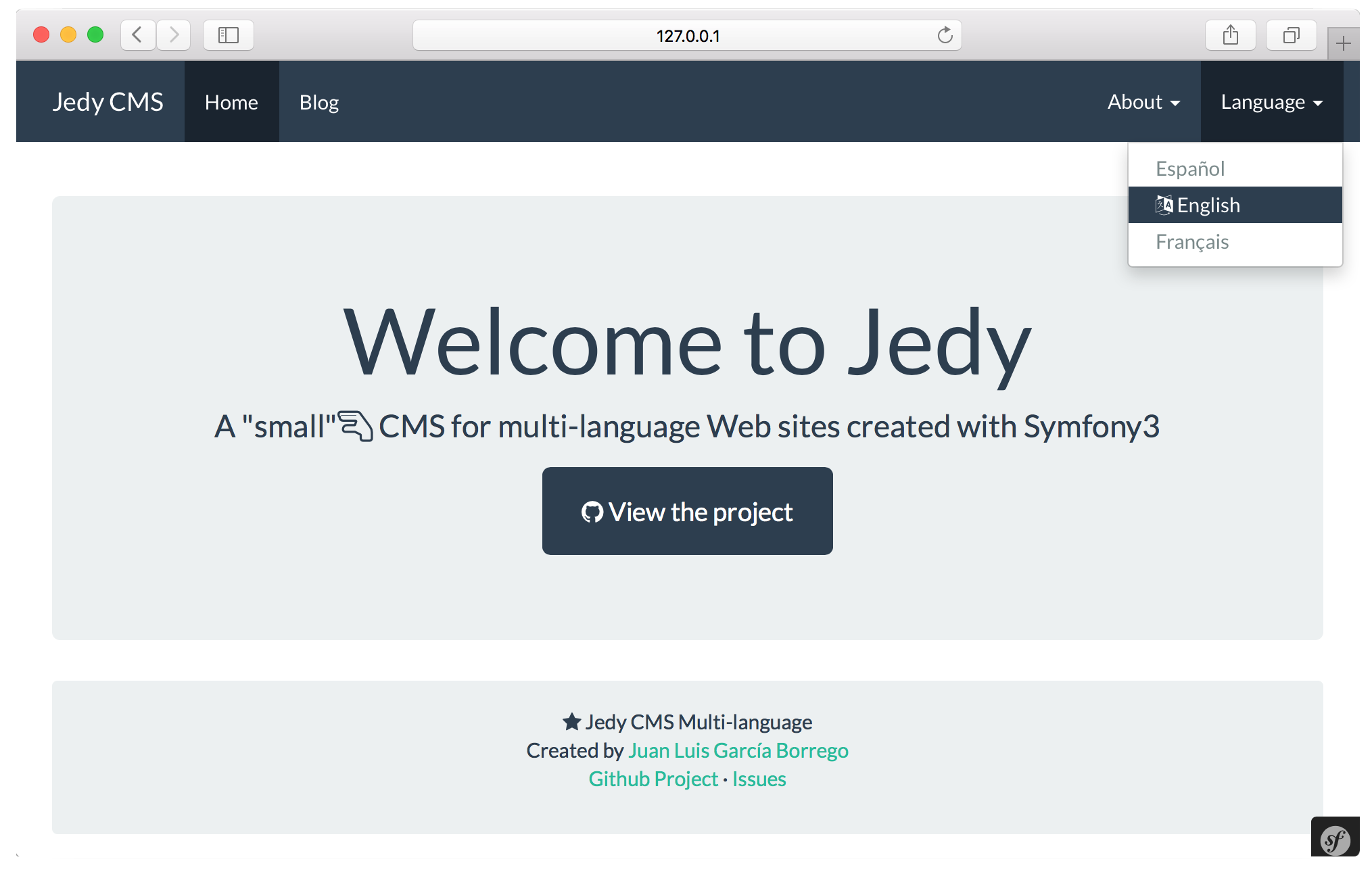Select the English language option
This screenshot has width=1372, height=872.
(1208, 205)
